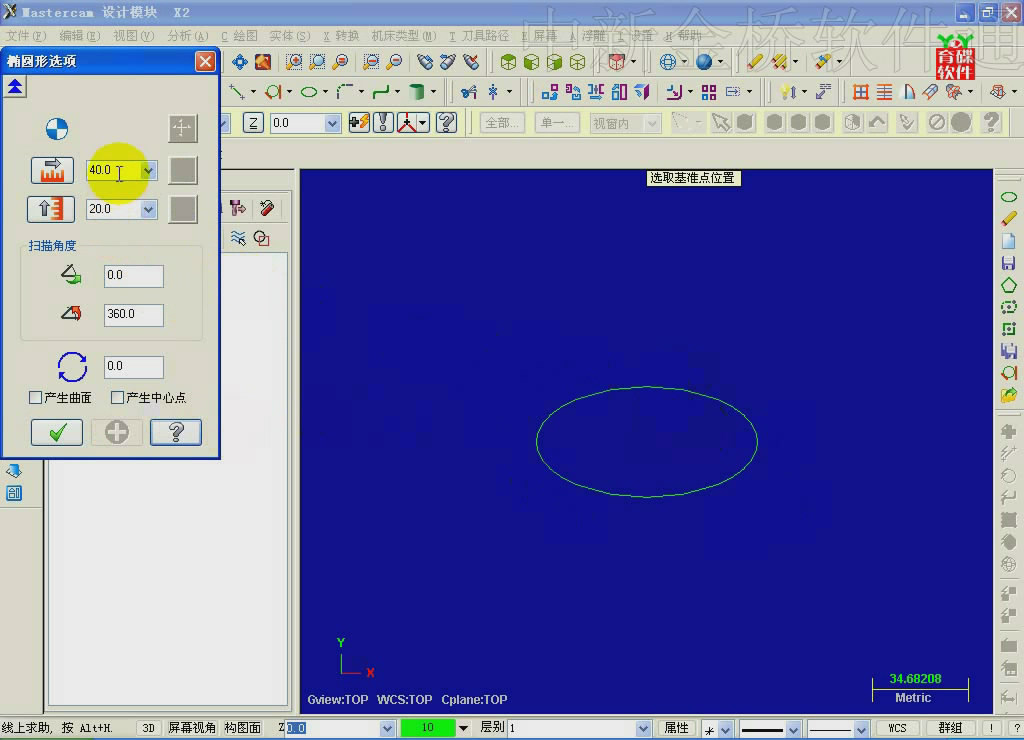The height and width of the screenshot is (740, 1024).
Task: Click the rotation angle 0.0 field
Action: tap(133, 366)
